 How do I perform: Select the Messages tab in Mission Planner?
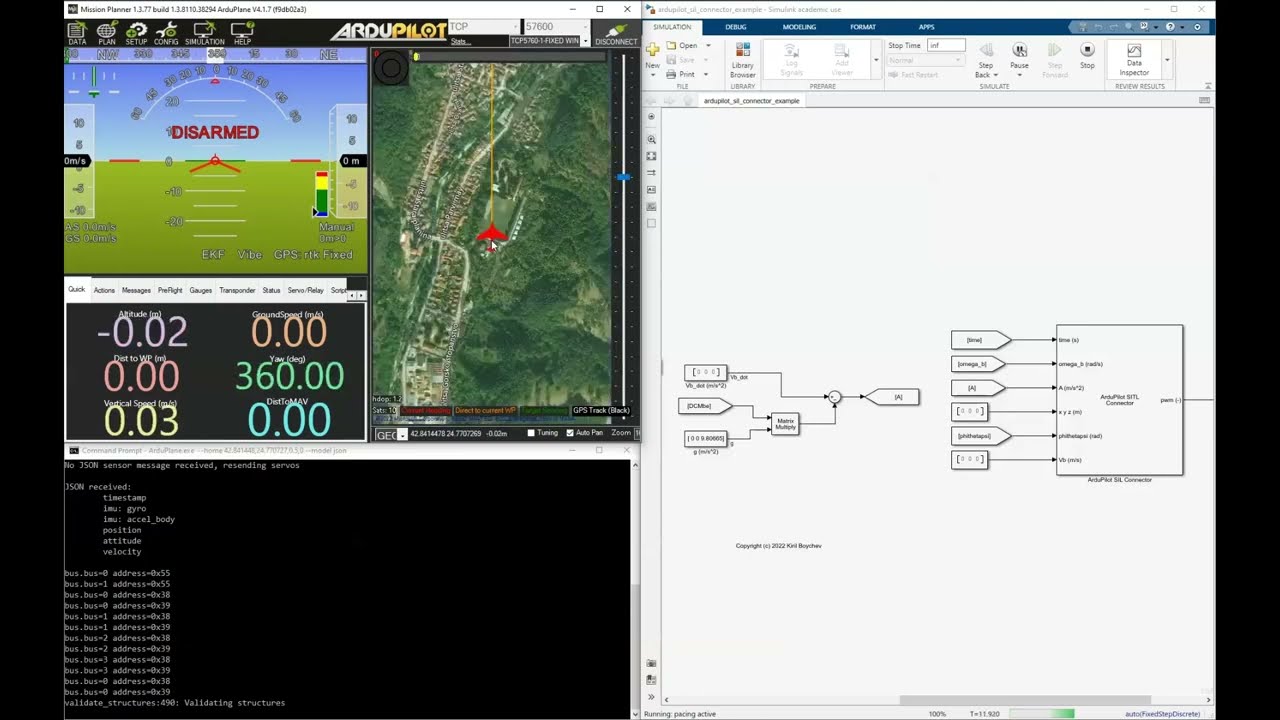pos(136,290)
